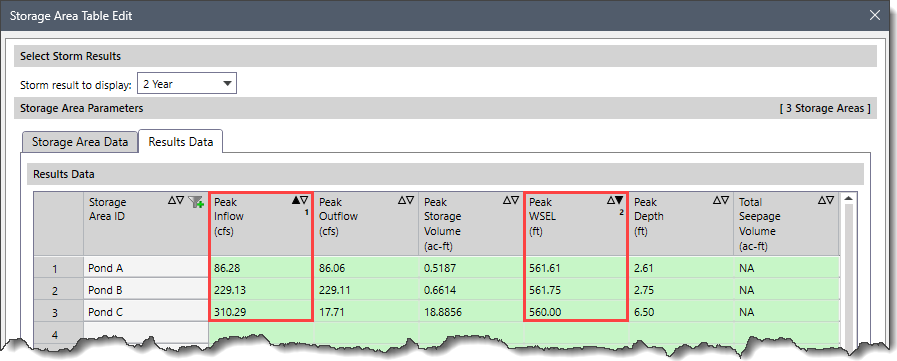
Task: Click ascending sort triangle in Peak Inflow header
Action: tap(296, 200)
